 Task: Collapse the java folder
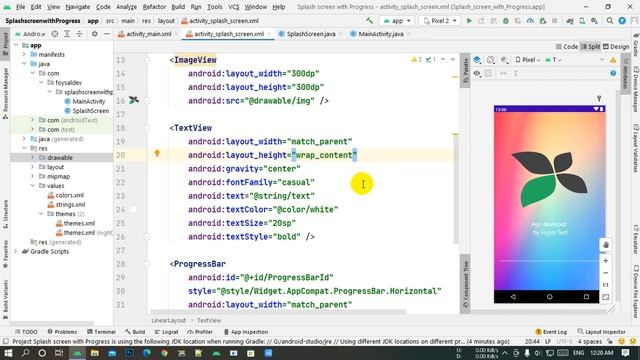coord(24,64)
